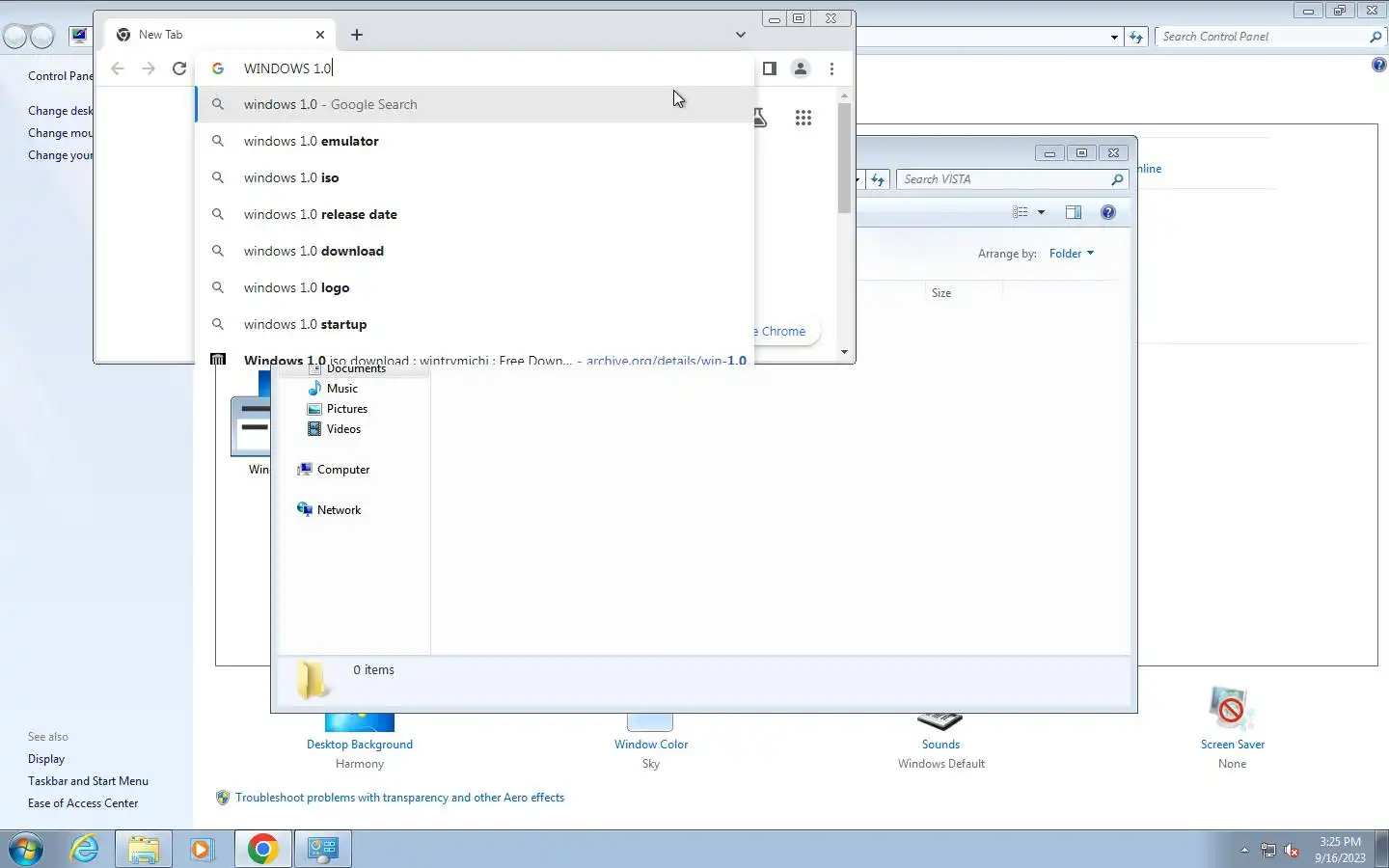Open the Sounds setting
Viewport: 1389px width, 868px height.
[x=940, y=744]
